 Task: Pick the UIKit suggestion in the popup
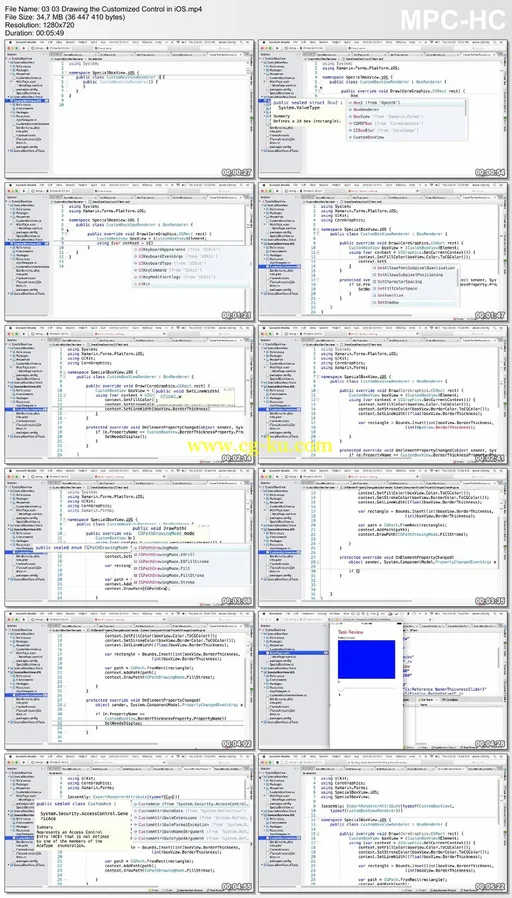pos(191,284)
